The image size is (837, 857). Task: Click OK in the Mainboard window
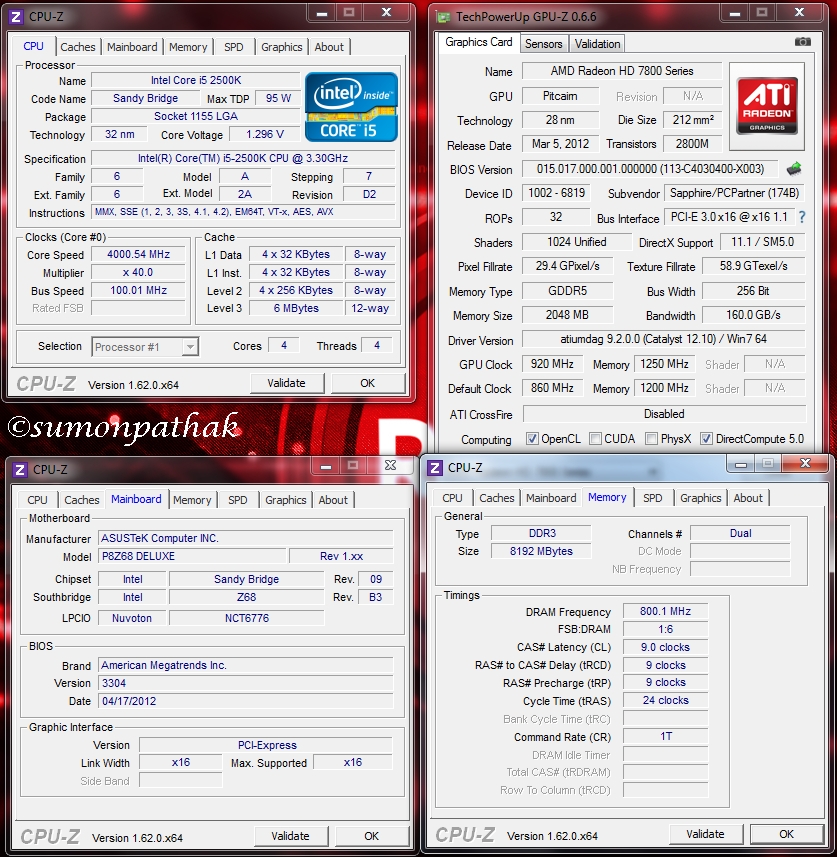(x=371, y=836)
